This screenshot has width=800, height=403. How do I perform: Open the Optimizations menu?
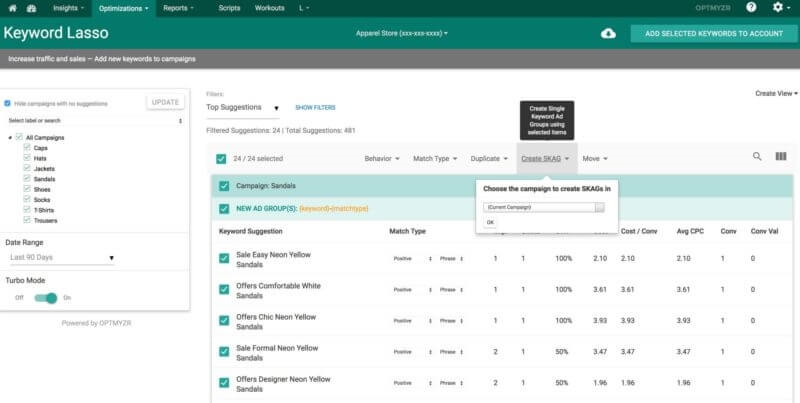[x=123, y=8]
